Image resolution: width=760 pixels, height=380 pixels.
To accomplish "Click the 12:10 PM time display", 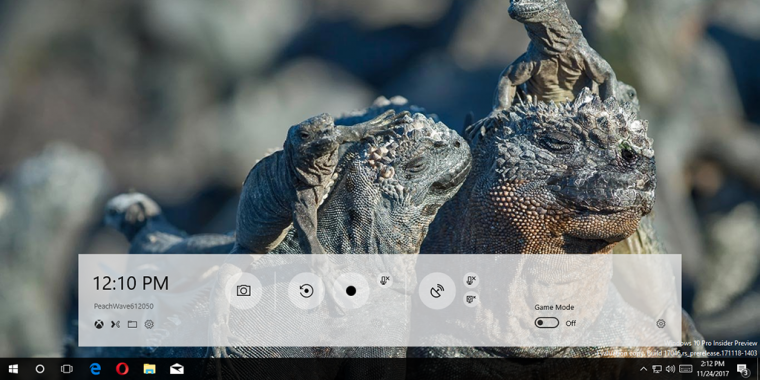I will coord(131,283).
